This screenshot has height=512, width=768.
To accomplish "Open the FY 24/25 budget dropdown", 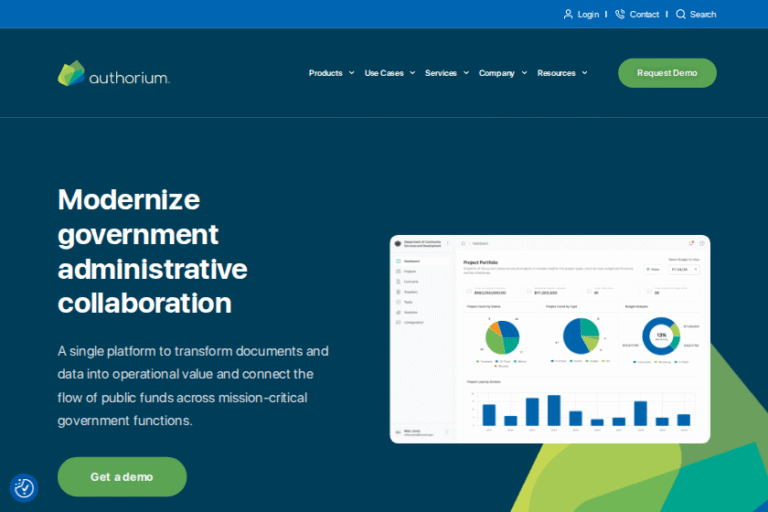I will pyautogui.click(x=684, y=269).
